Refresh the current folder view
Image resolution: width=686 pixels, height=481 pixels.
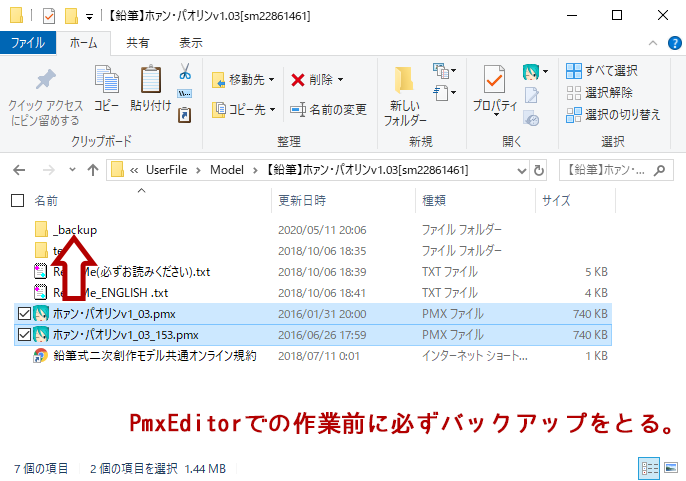click(539, 170)
